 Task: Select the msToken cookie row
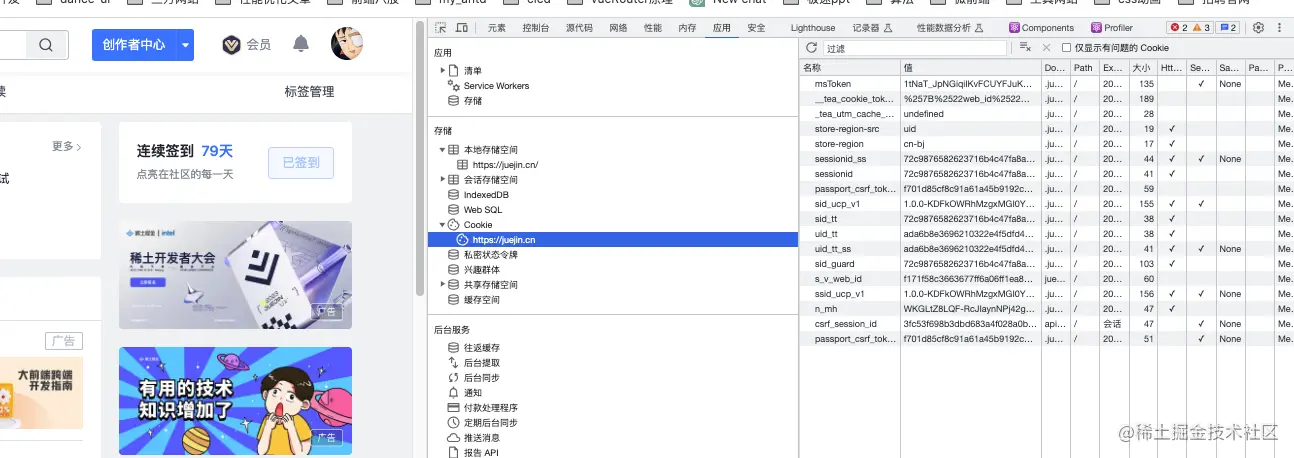(1047, 84)
